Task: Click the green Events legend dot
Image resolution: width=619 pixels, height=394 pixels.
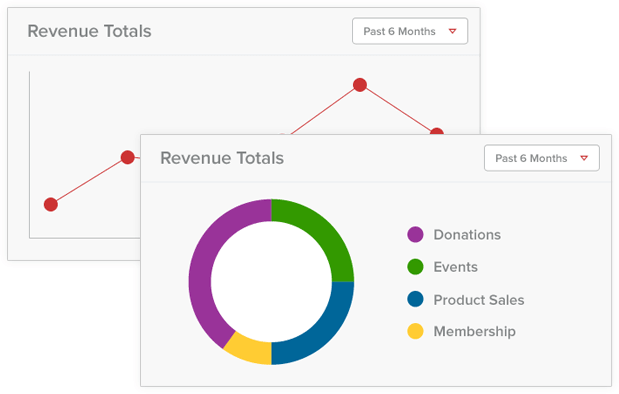Action: [415, 267]
